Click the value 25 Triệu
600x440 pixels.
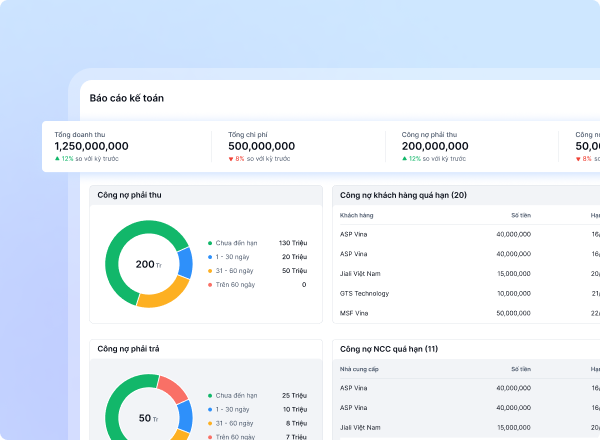[294, 395]
